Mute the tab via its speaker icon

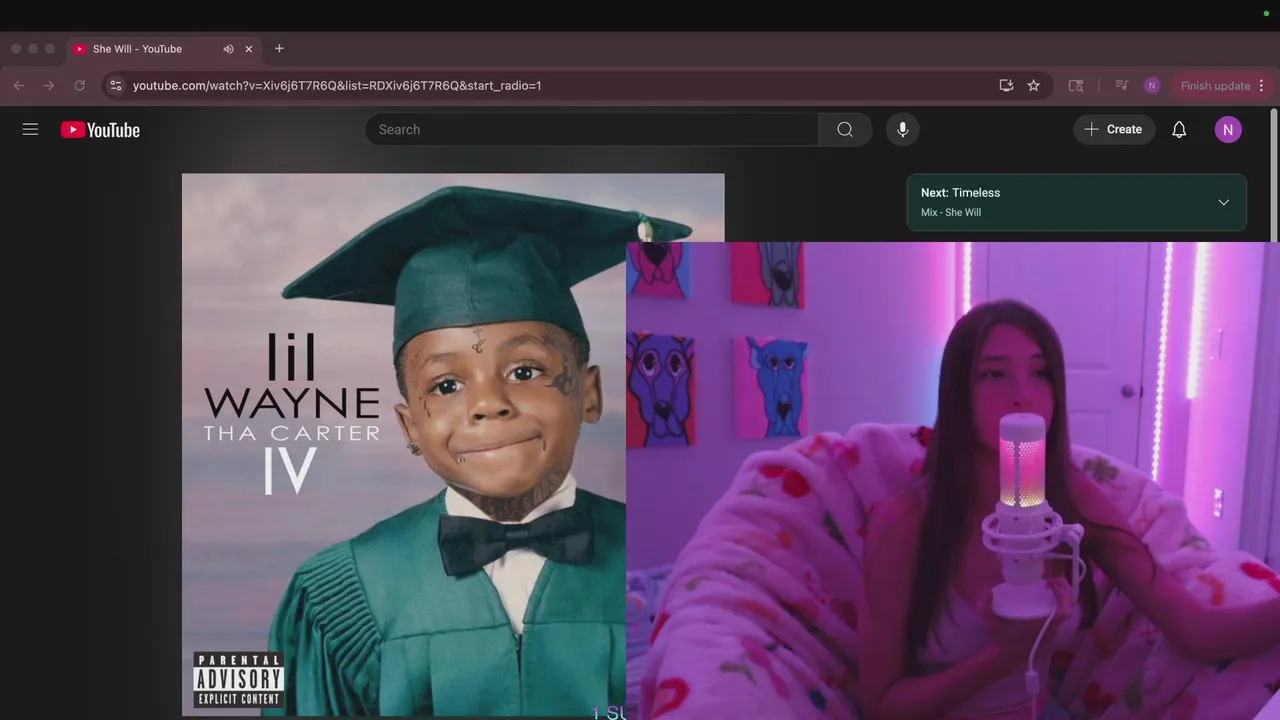tap(228, 48)
